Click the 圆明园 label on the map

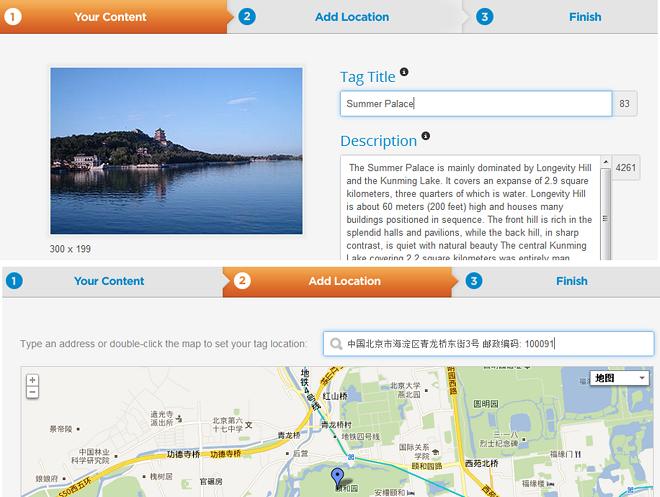[486, 404]
